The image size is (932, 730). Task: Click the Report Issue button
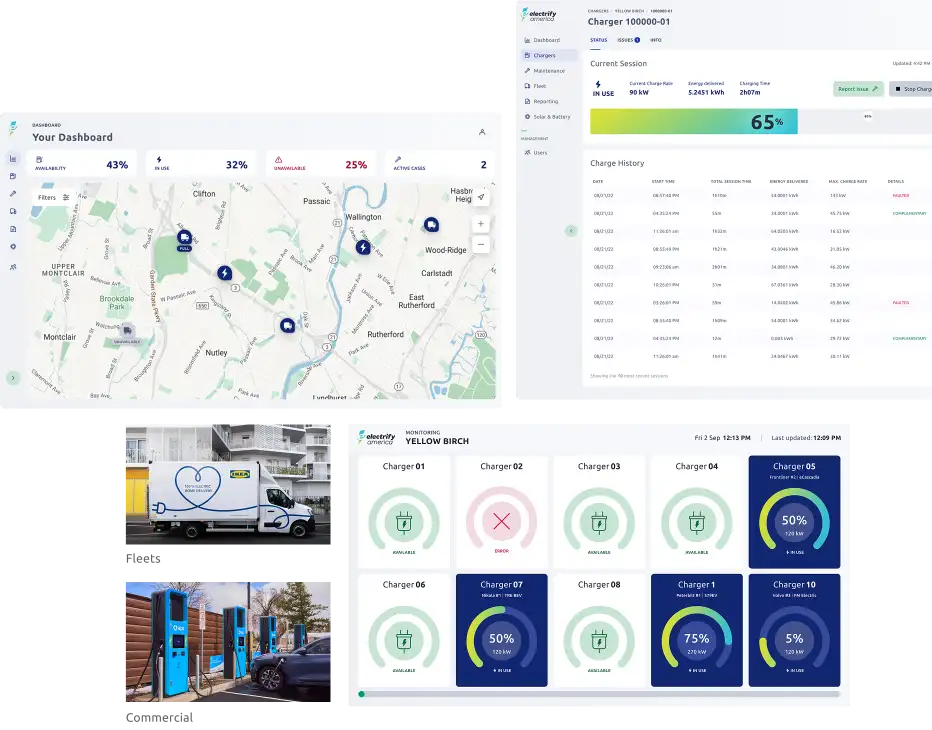pyautogui.click(x=858, y=89)
